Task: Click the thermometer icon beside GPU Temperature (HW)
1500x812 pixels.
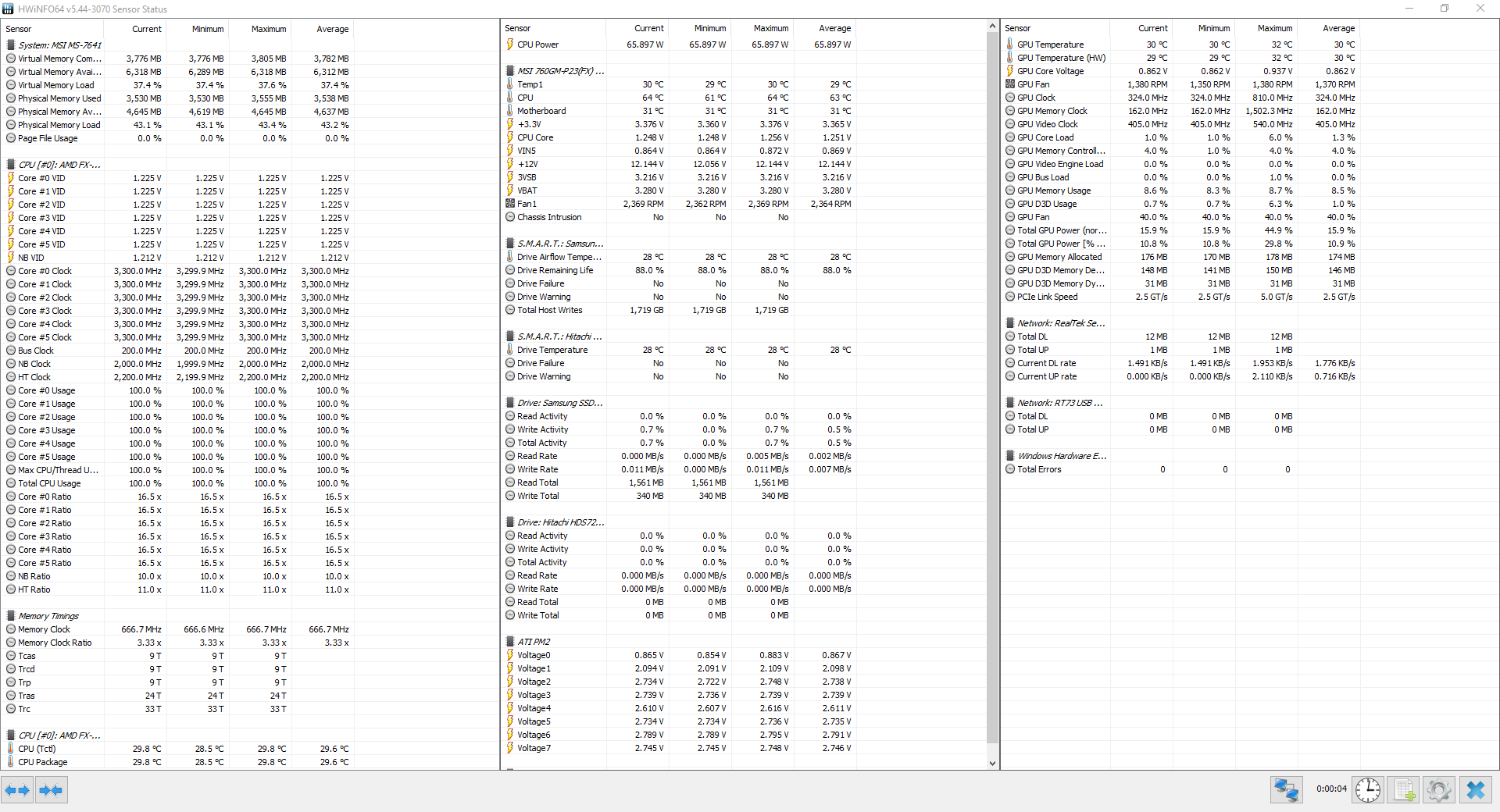Action: tap(1009, 58)
